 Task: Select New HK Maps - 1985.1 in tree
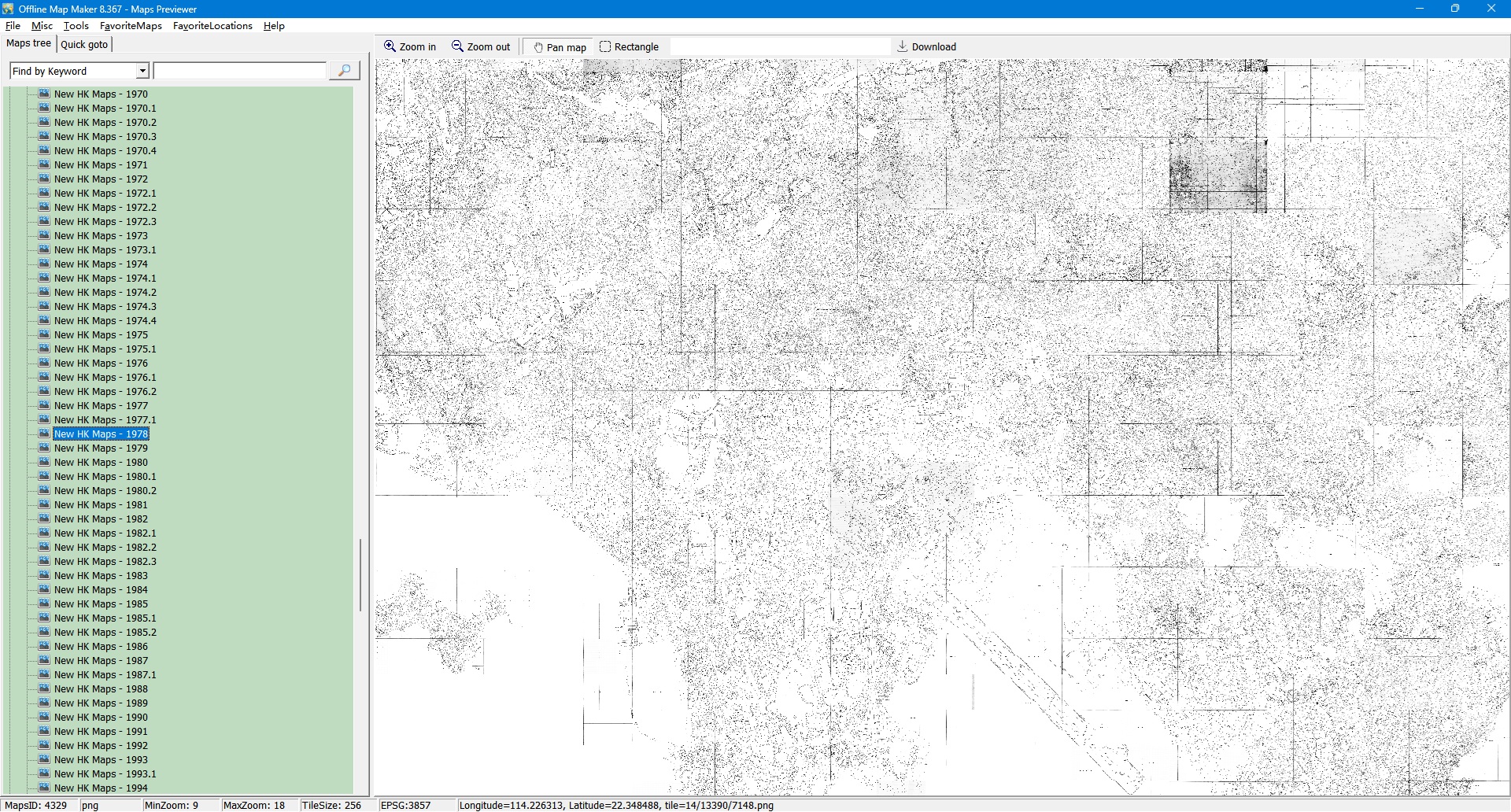click(105, 618)
